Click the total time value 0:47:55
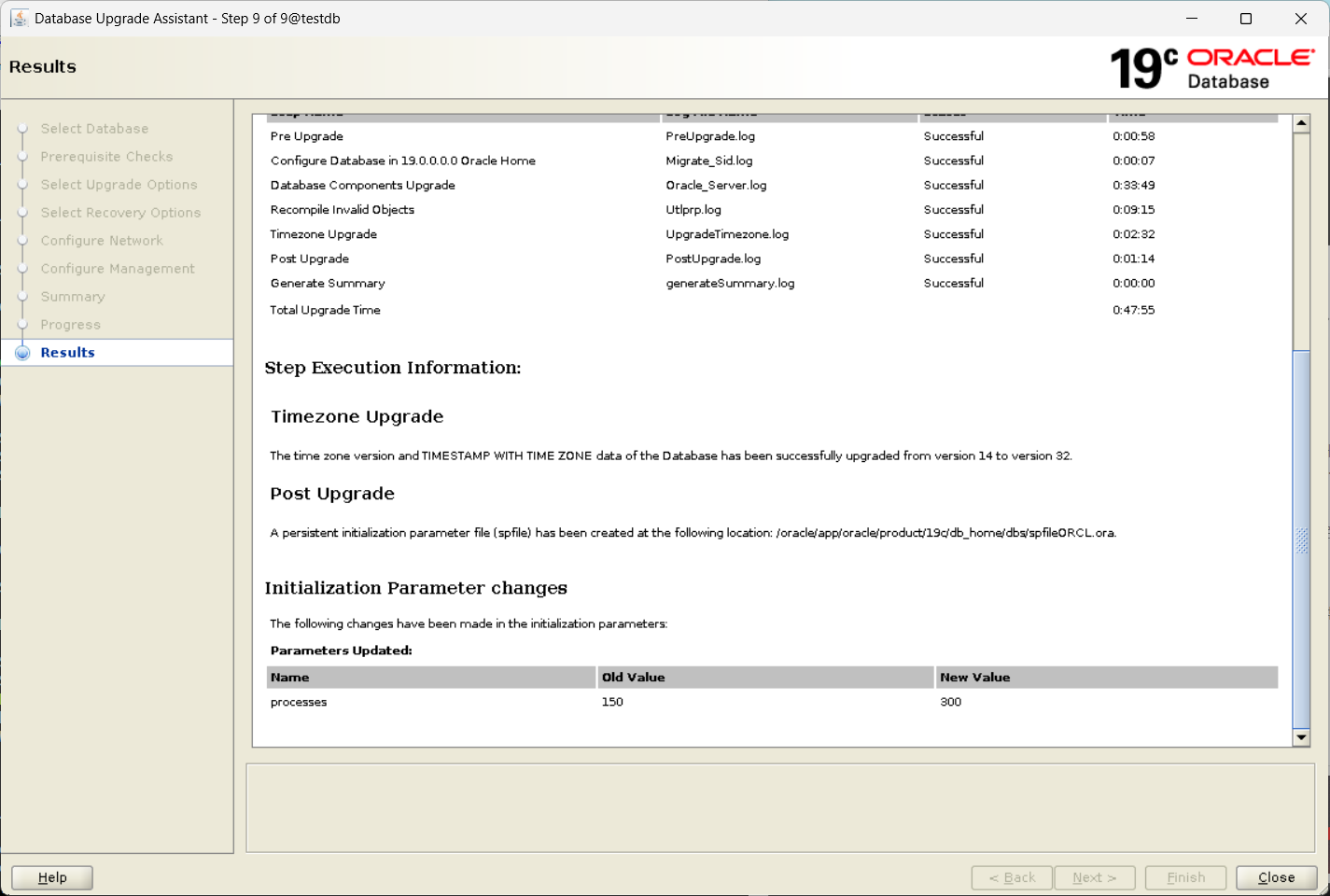 (x=1133, y=310)
